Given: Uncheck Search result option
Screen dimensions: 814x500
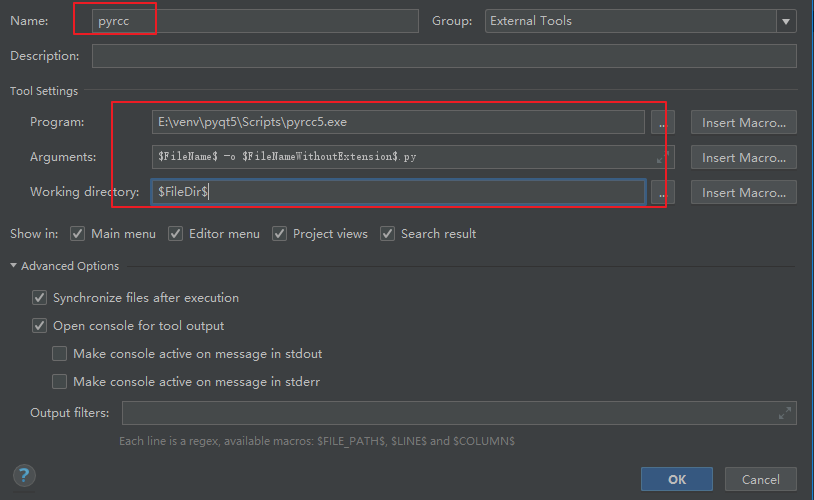Looking at the screenshot, I should [x=387, y=234].
